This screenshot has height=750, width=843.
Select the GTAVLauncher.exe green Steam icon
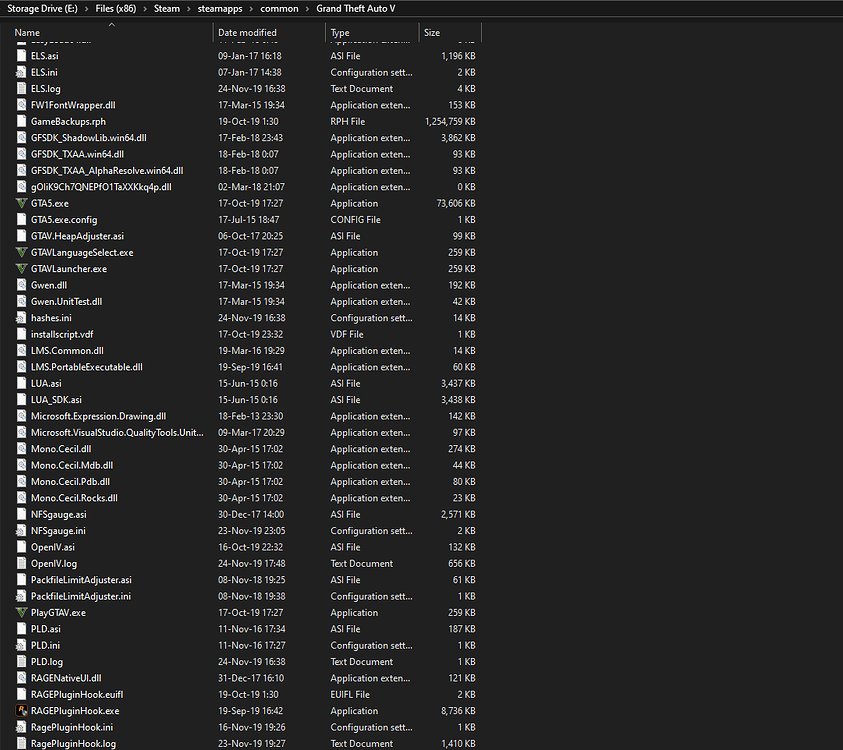click(x=22, y=268)
